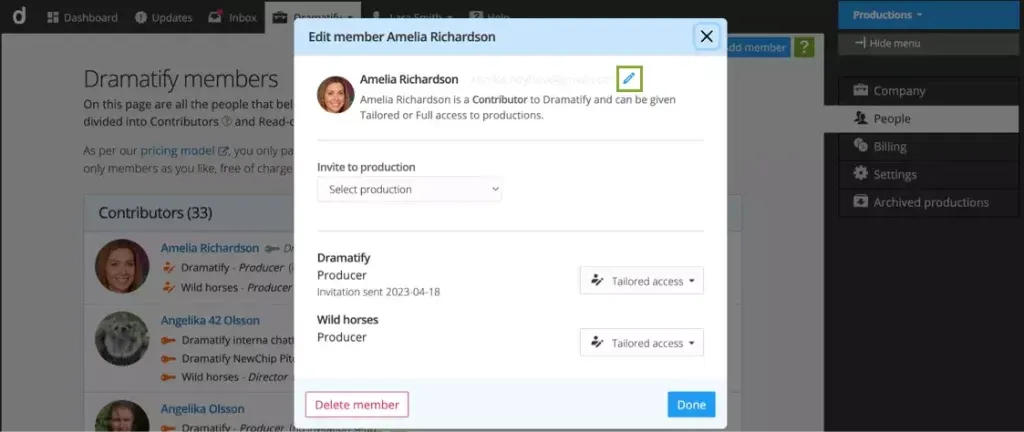1024x432 pixels.
Task: Click the Done button
Action: pos(691,405)
